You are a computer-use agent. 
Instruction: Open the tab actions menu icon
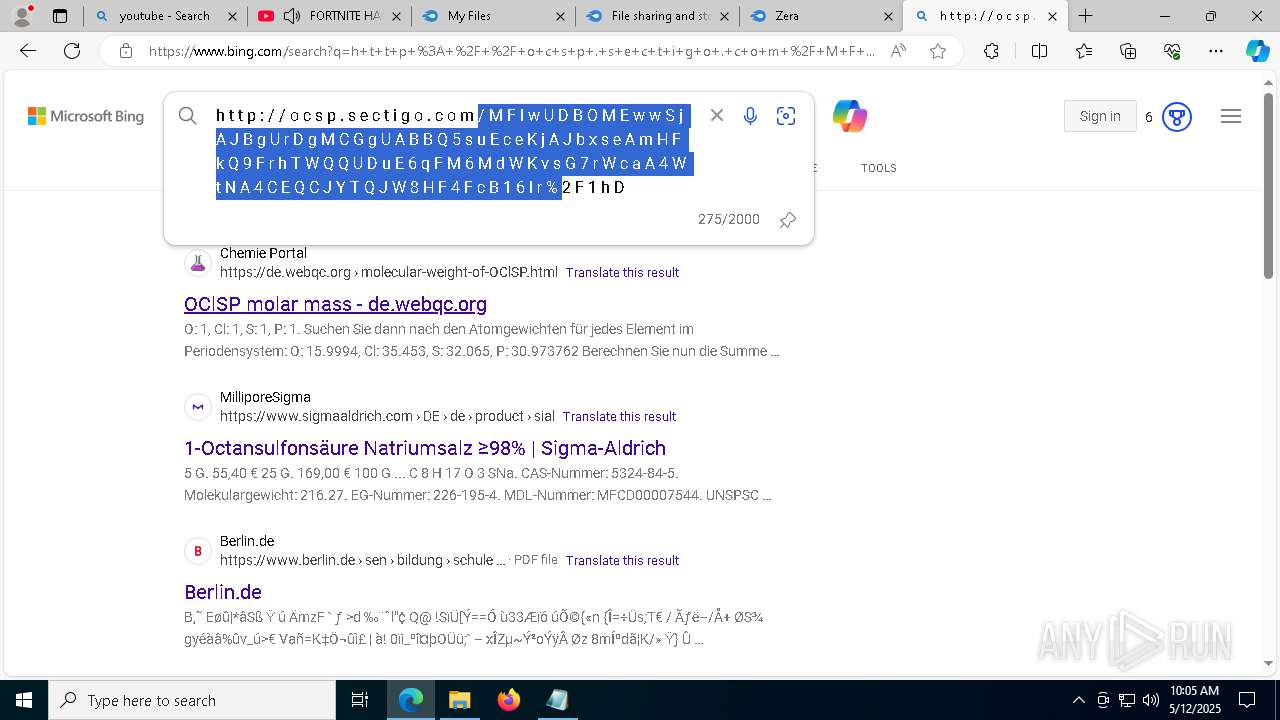(60, 16)
